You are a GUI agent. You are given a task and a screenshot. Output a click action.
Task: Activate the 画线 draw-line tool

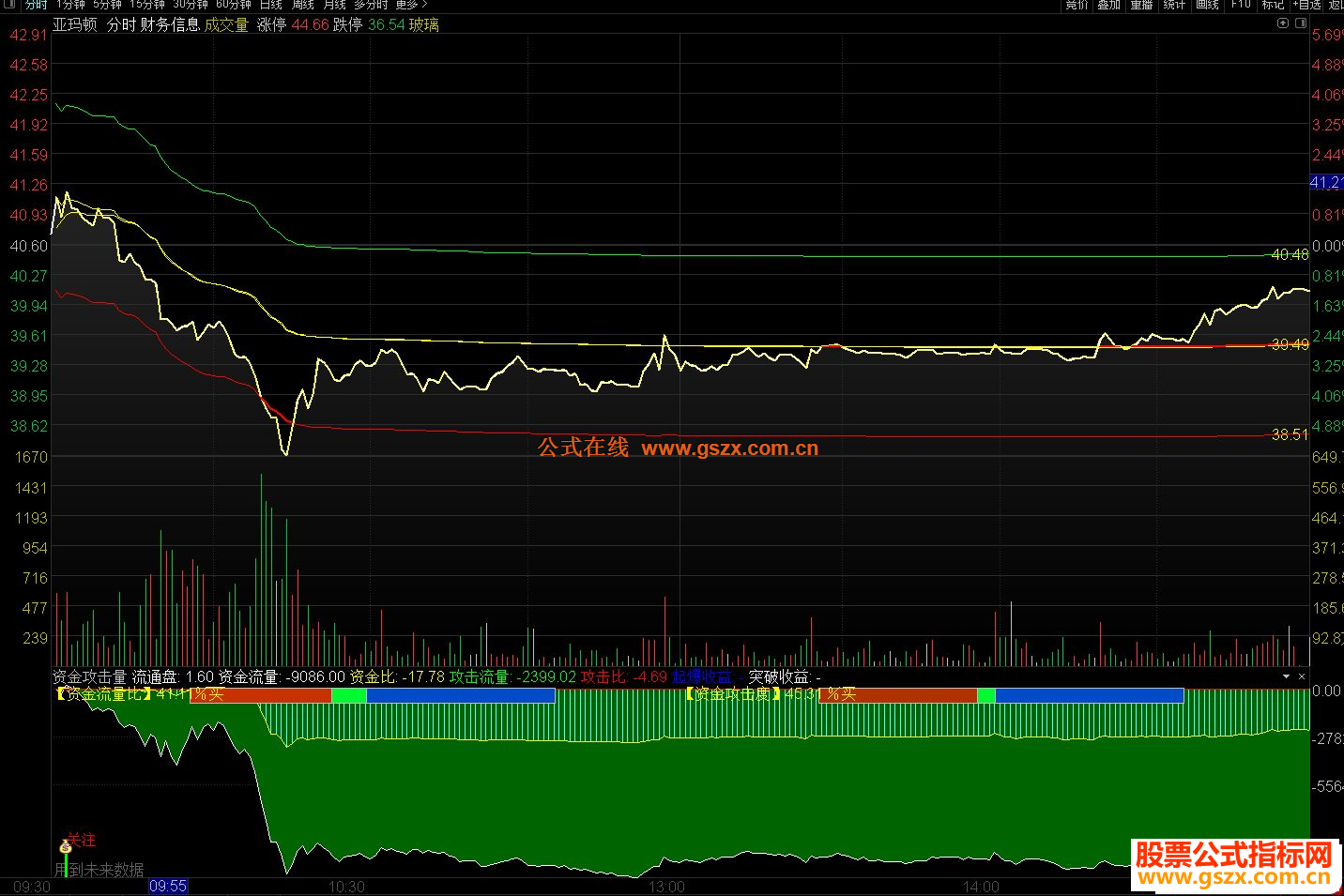click(1207, 5)
